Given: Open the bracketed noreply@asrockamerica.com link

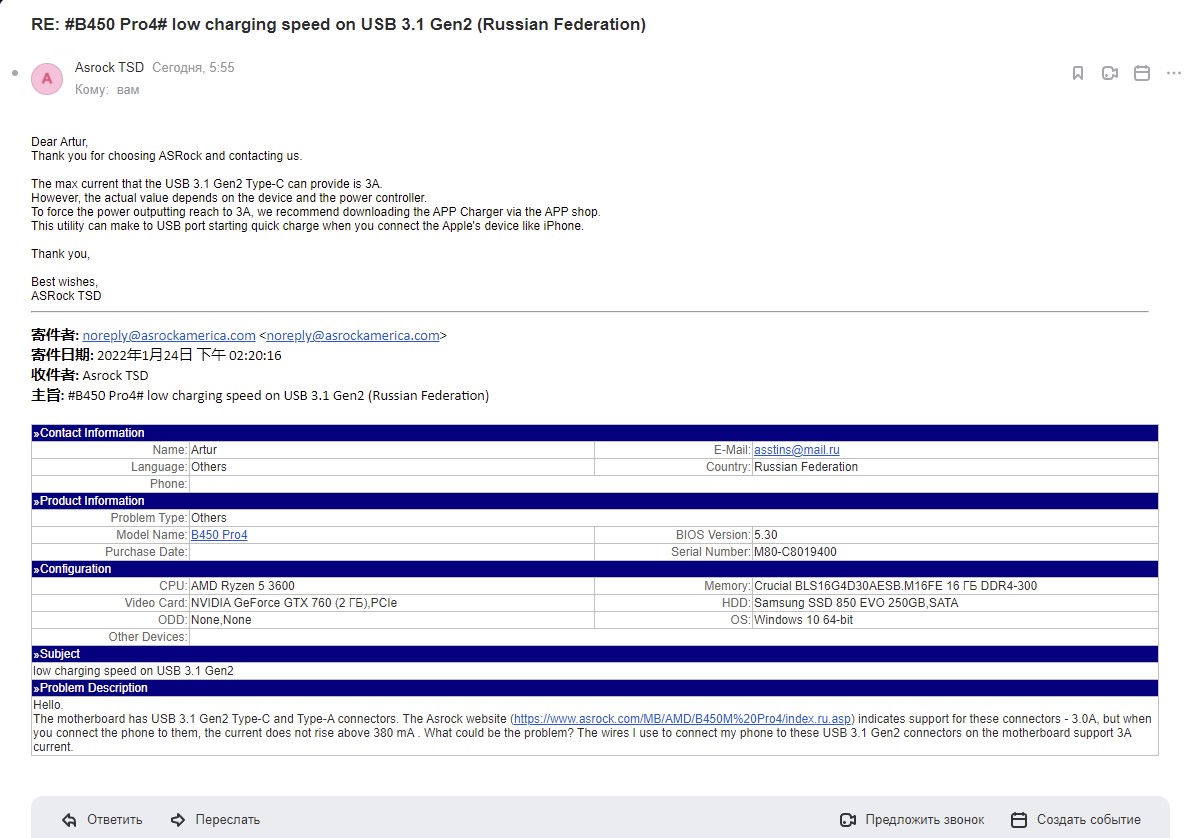Looking at the screenshot, I should tap(353, 336).
